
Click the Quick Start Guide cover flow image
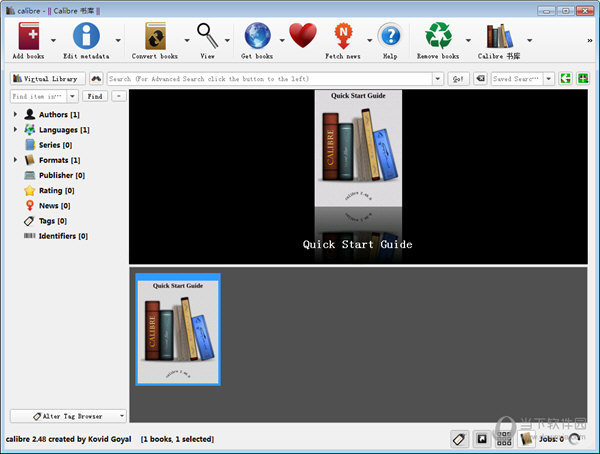point(358,149)
